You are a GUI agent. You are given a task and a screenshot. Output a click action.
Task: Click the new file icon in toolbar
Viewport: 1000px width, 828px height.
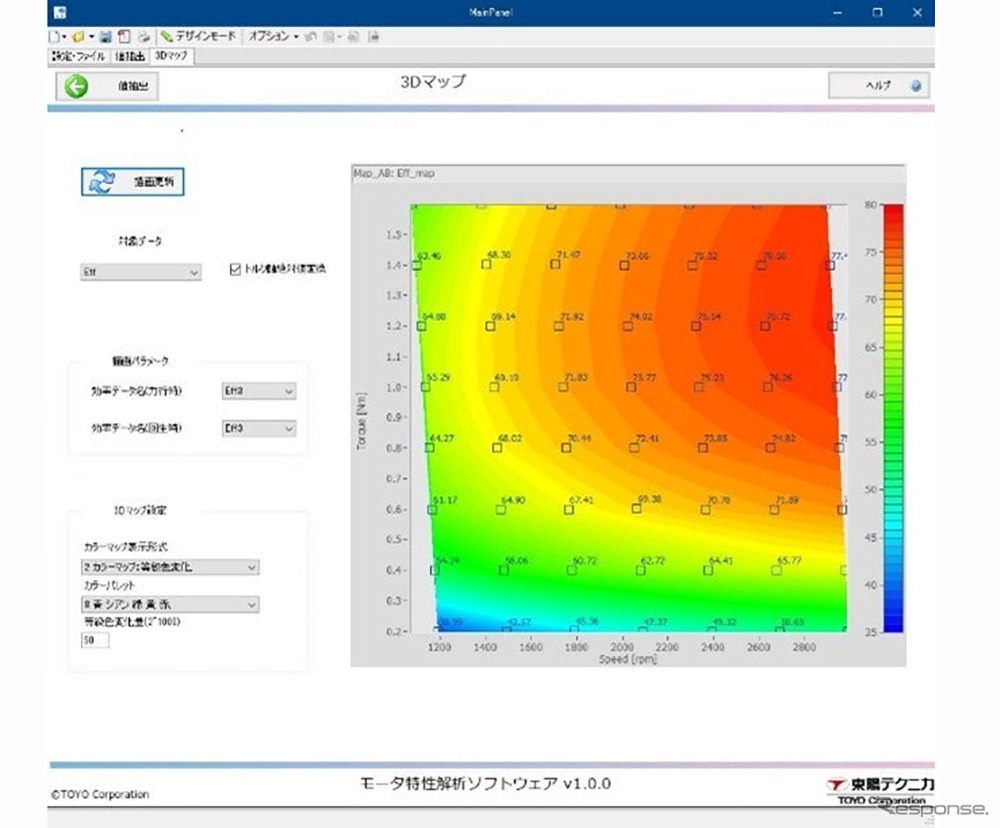pyautogui.click(x=55, y=36)
